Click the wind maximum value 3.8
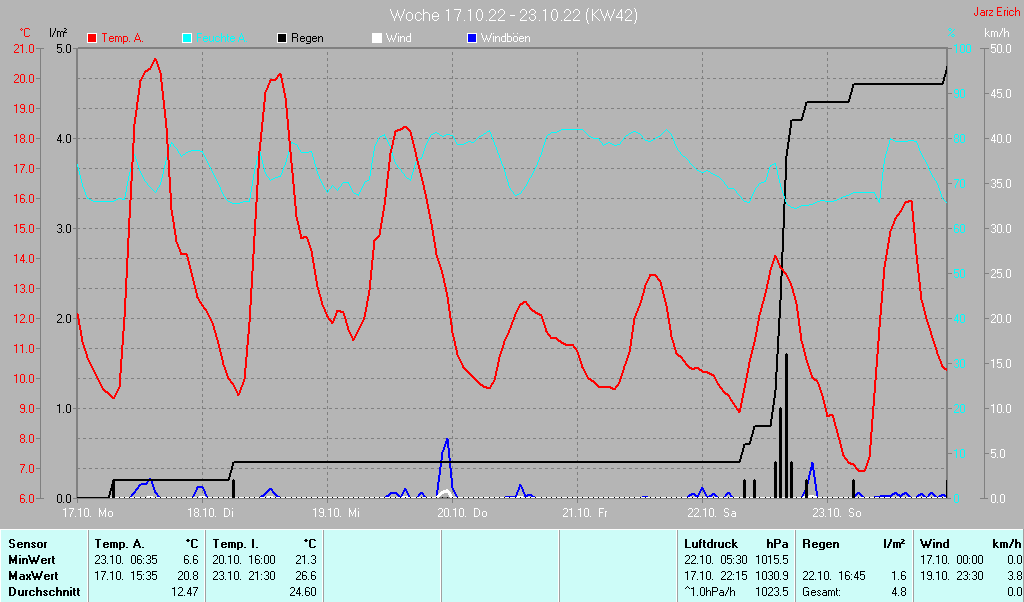The height and width of the screenshot is (602, 1024). pos(1014,576)
